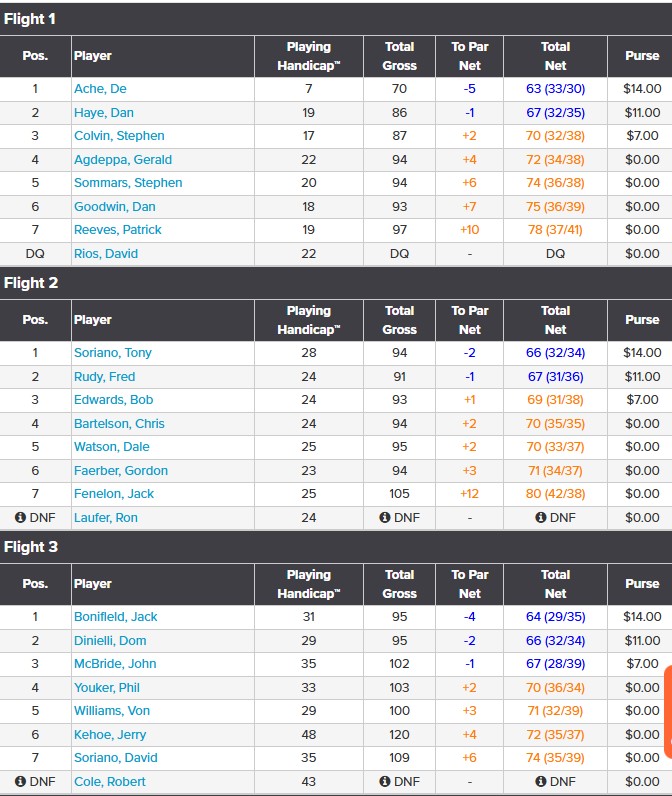Open Soriano, Tony player profile
672x796 pixels.
pos(112,353)
